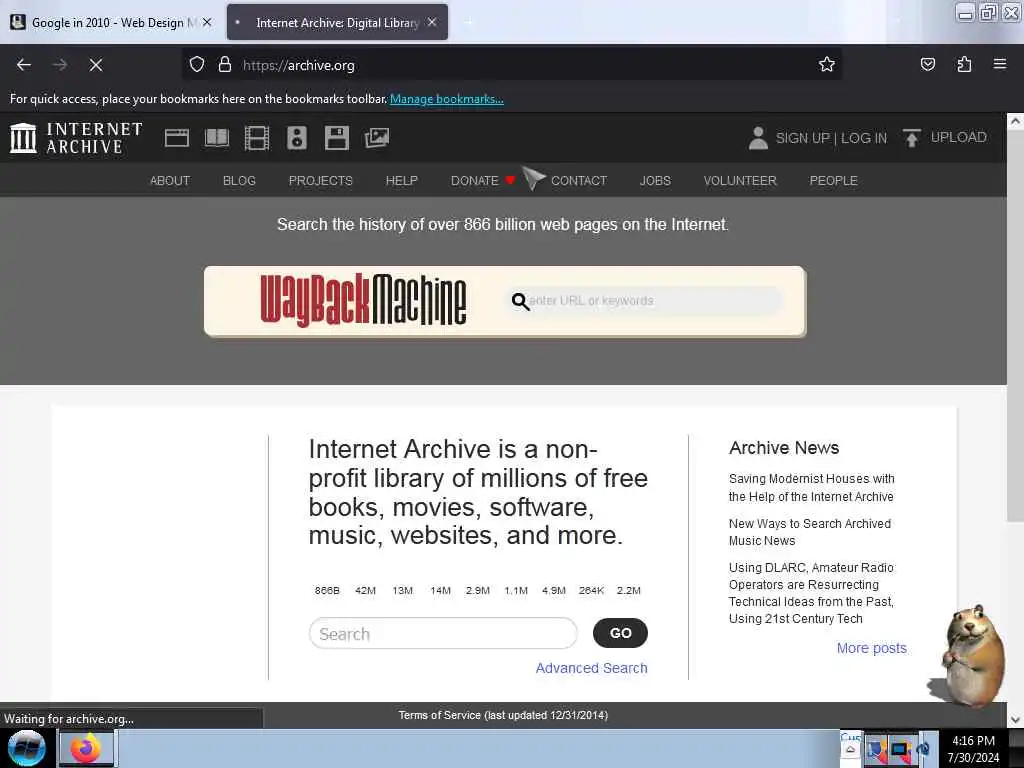This screenshot has width=1024, height=768.
Task: Open the Save to Pocket icon
Action: [x=927, y=64]
